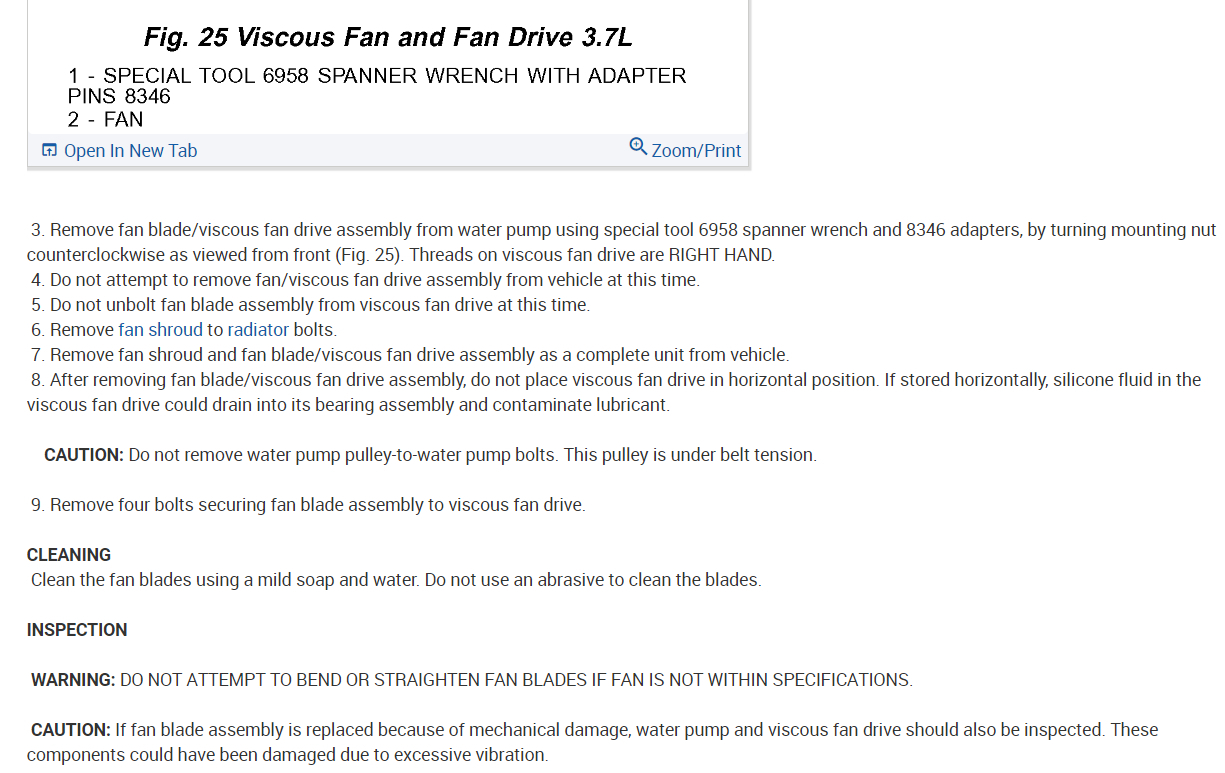
Task: Open the figure via Open In New Tab text
Action: pos(130,151)
